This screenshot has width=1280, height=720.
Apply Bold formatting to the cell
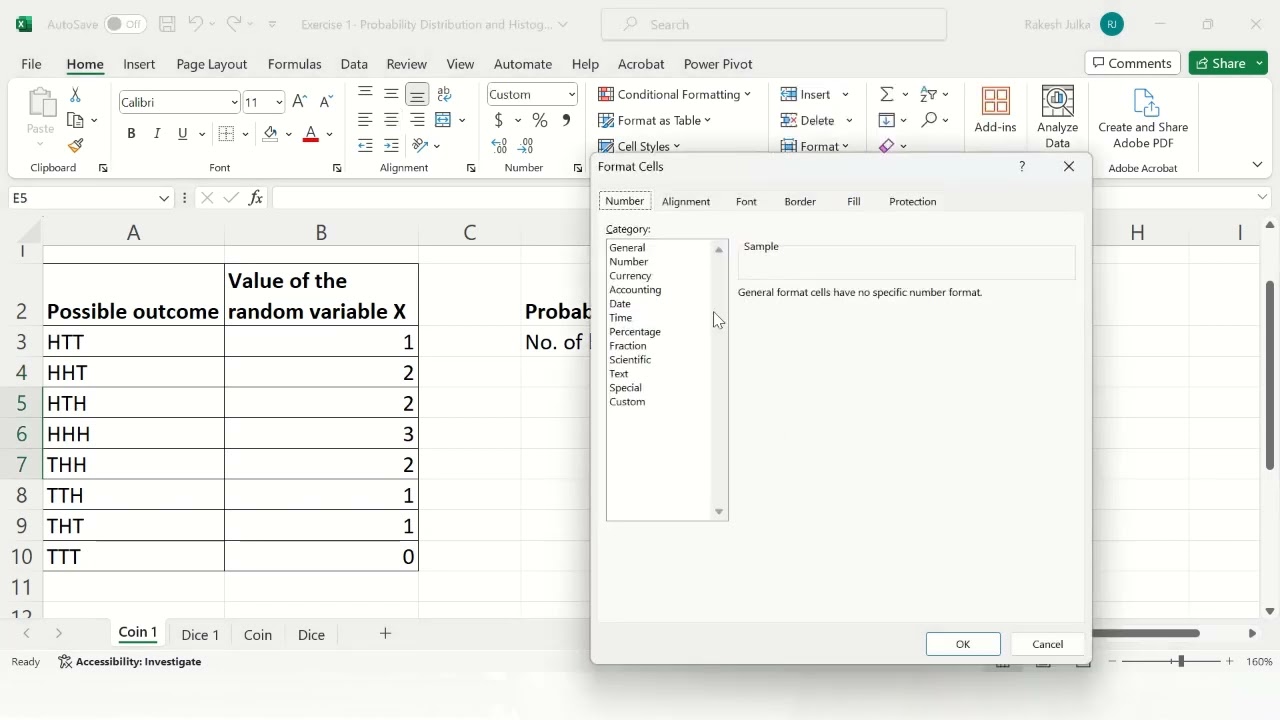[x=131, y=134]
